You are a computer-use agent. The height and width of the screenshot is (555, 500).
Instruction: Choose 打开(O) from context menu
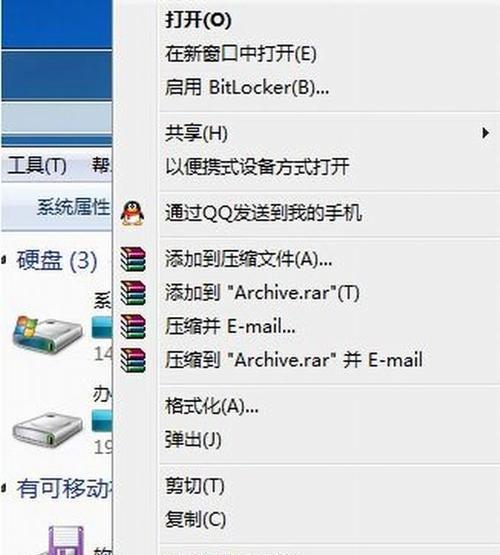click(x=199, y=20)
